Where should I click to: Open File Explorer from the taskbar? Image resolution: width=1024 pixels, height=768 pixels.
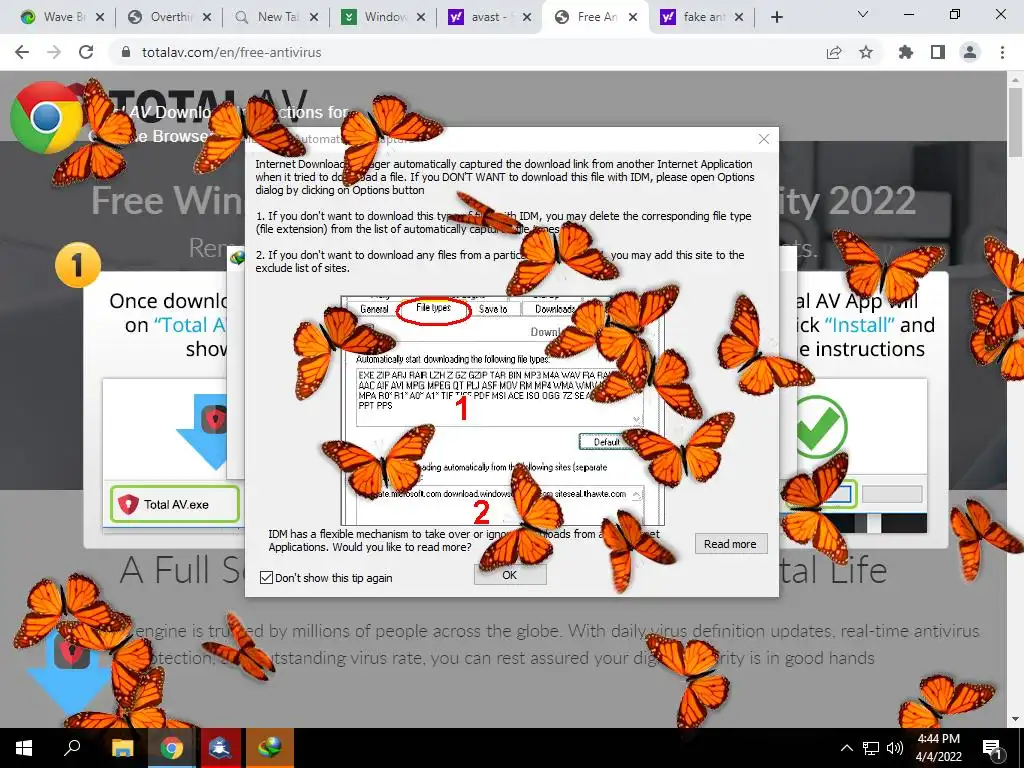(122, 748)
